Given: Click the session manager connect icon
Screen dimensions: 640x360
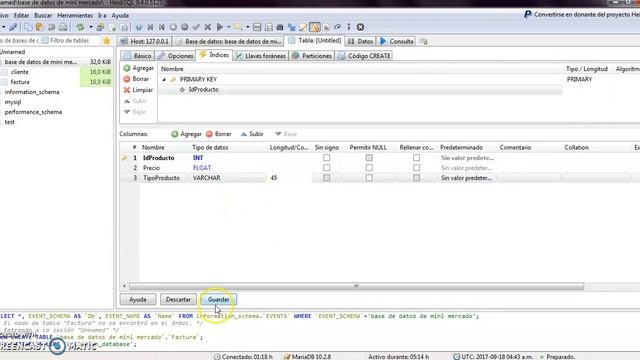Looking at the screenshot, I should click(x=13, y=27).
